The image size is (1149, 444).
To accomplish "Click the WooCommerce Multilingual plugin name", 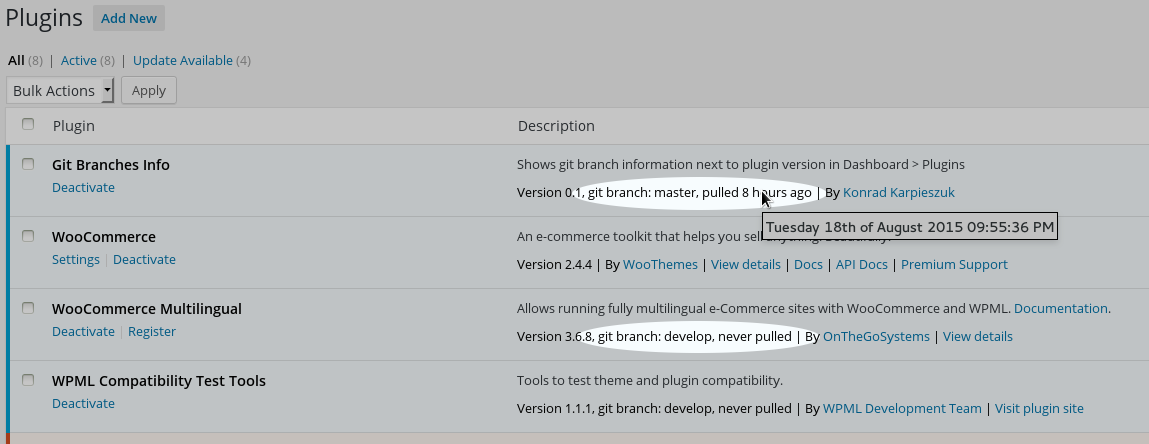I will [147, 308].
